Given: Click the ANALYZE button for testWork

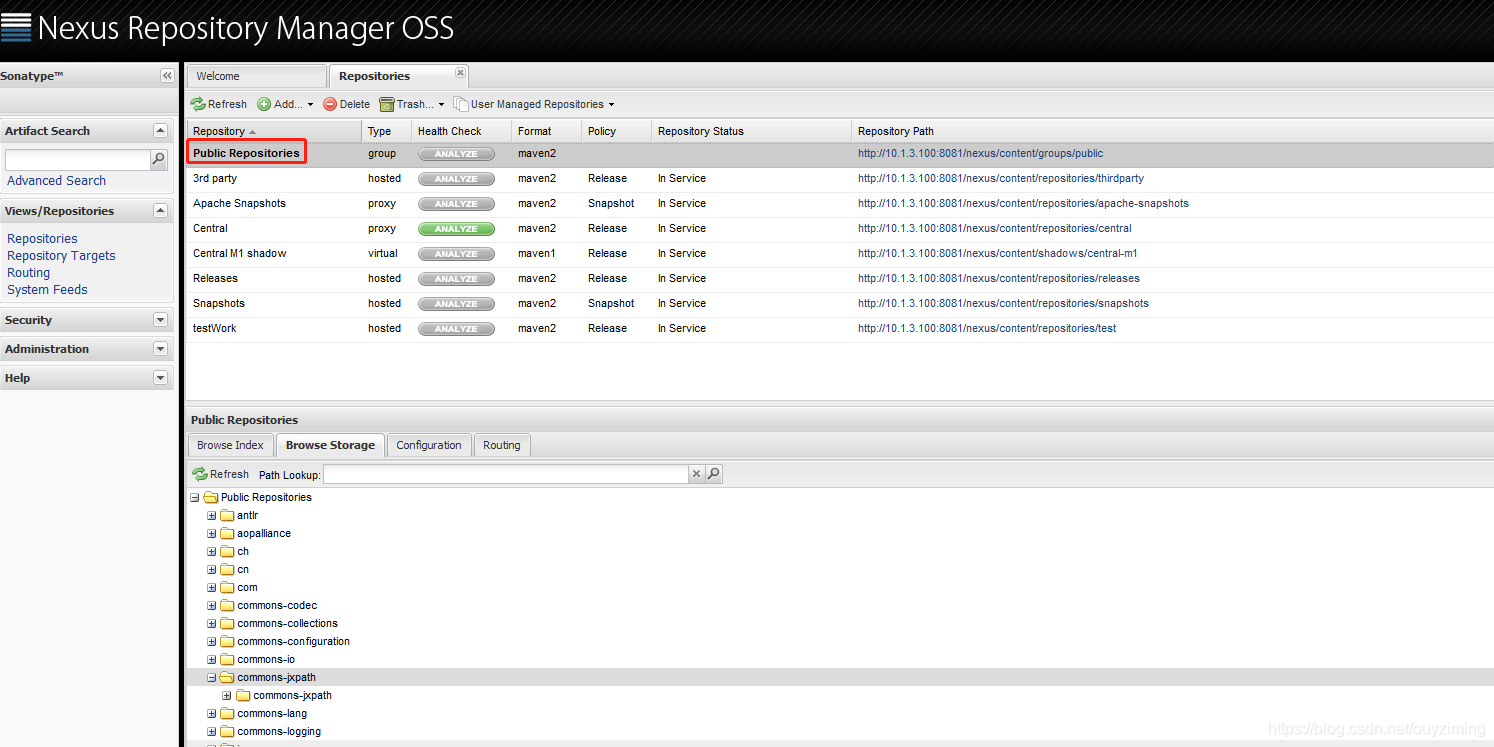Looking at the screenshot, I should 456,329.
